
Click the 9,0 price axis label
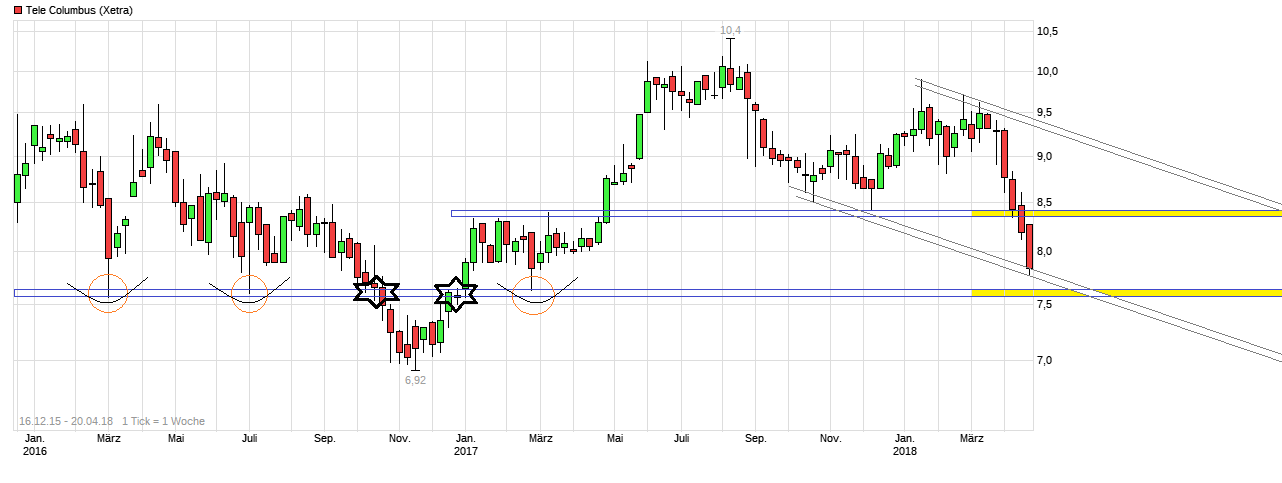(1045, 157)
